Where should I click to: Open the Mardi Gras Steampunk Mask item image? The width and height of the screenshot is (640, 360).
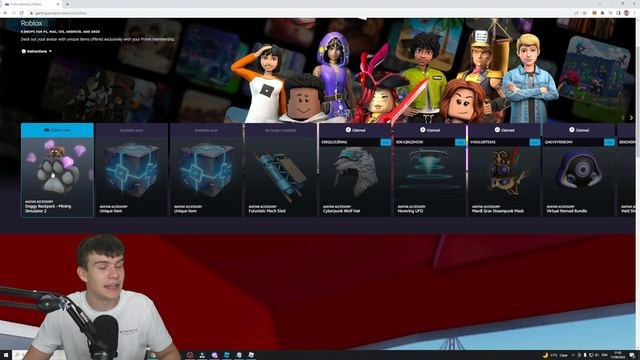(504, 173)
